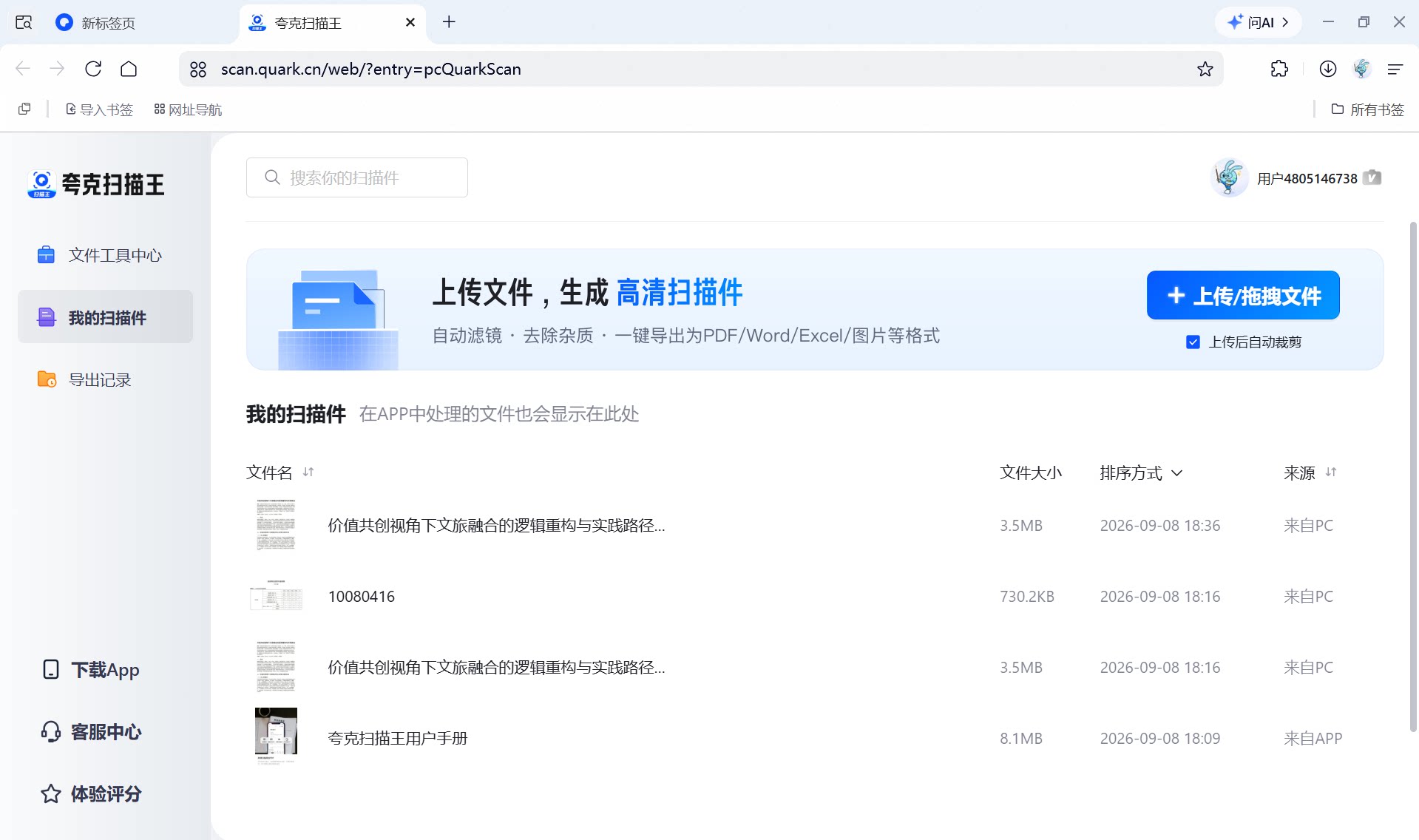1419x840 pixels.
Task: Click the page vertical scrollbar
Action: (x=1413, y=477)
